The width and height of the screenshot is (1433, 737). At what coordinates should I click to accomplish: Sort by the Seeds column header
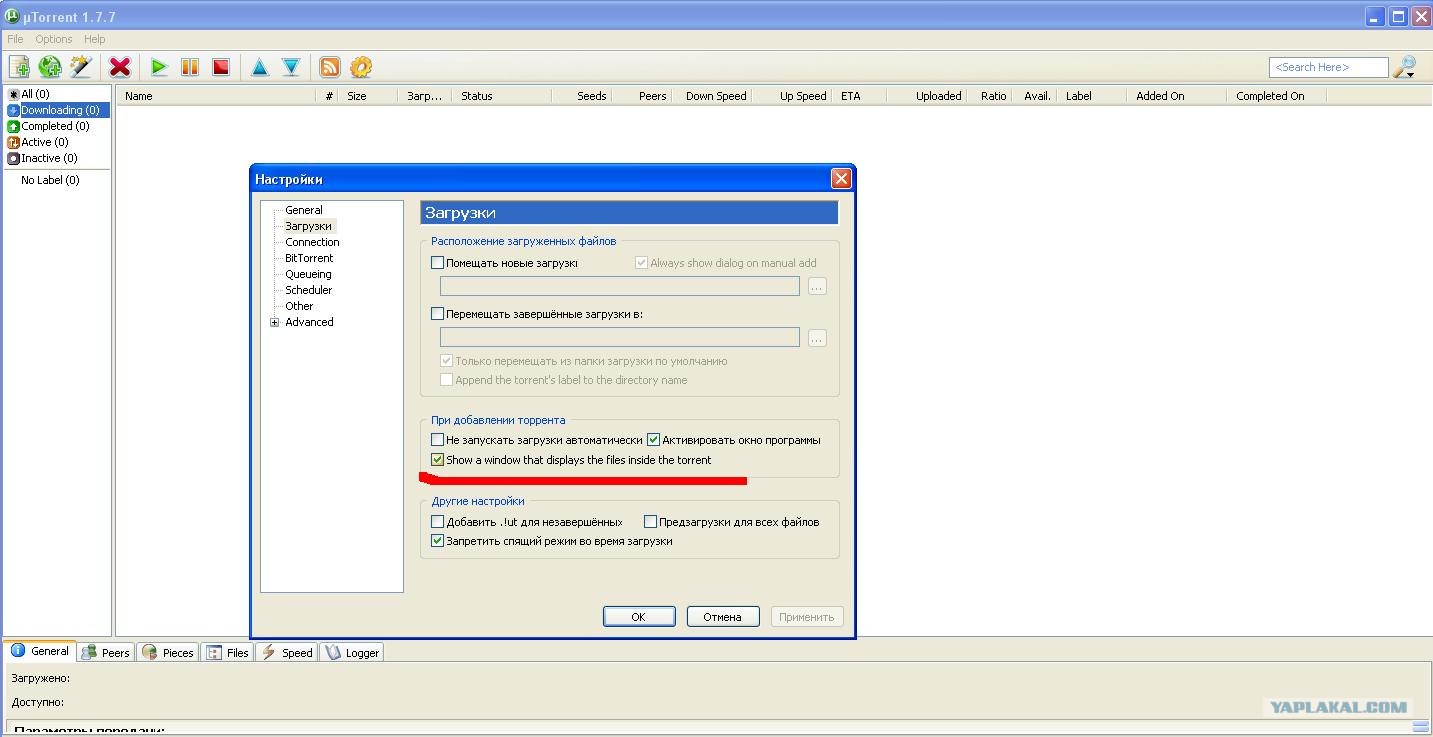582,96
